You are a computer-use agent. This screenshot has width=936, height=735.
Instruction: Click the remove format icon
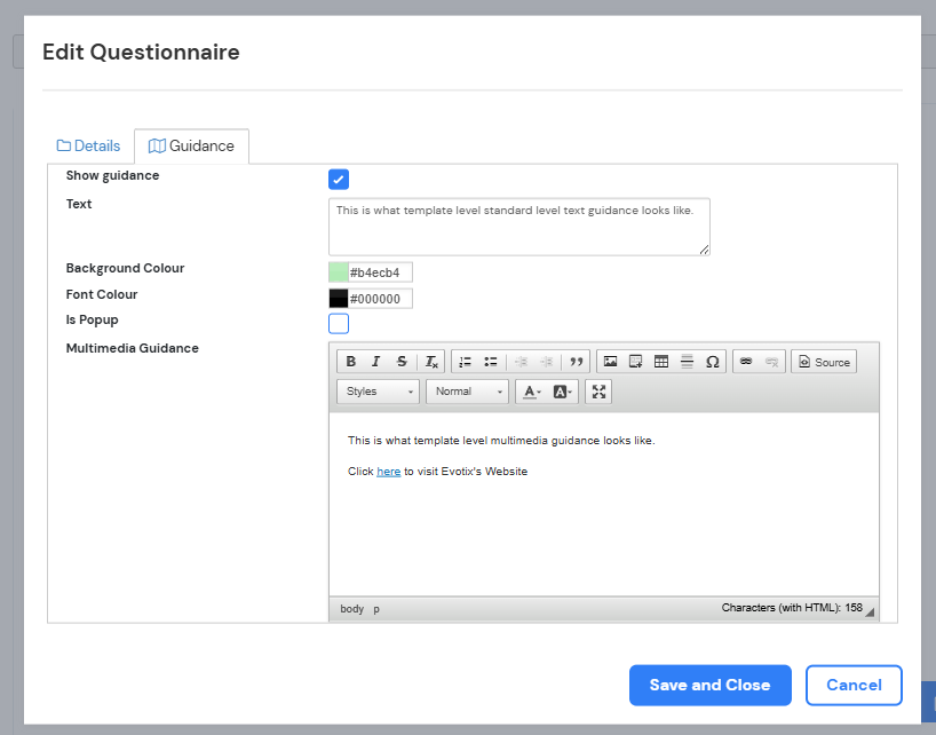pyautogui.click(x=431, y=361)
